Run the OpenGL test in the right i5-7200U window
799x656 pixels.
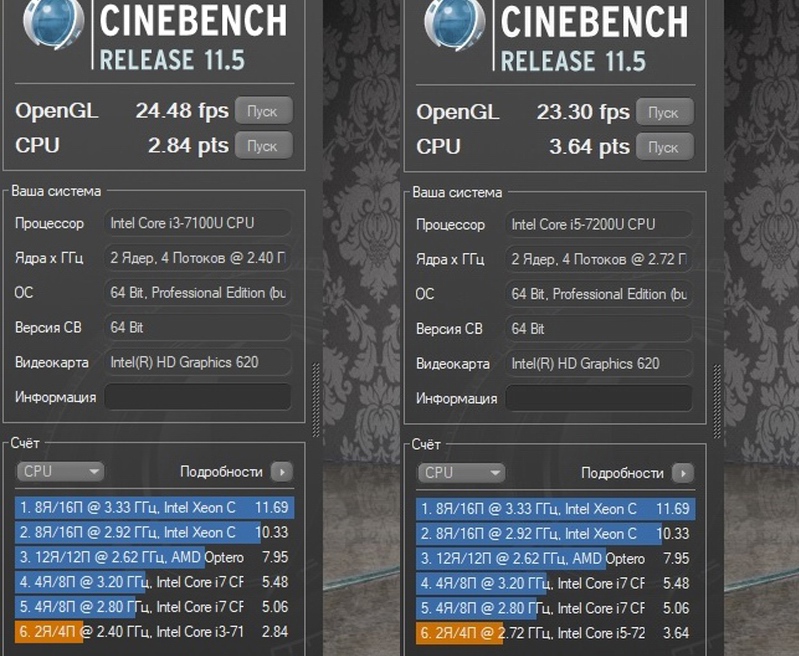click(x=664, y=112)
